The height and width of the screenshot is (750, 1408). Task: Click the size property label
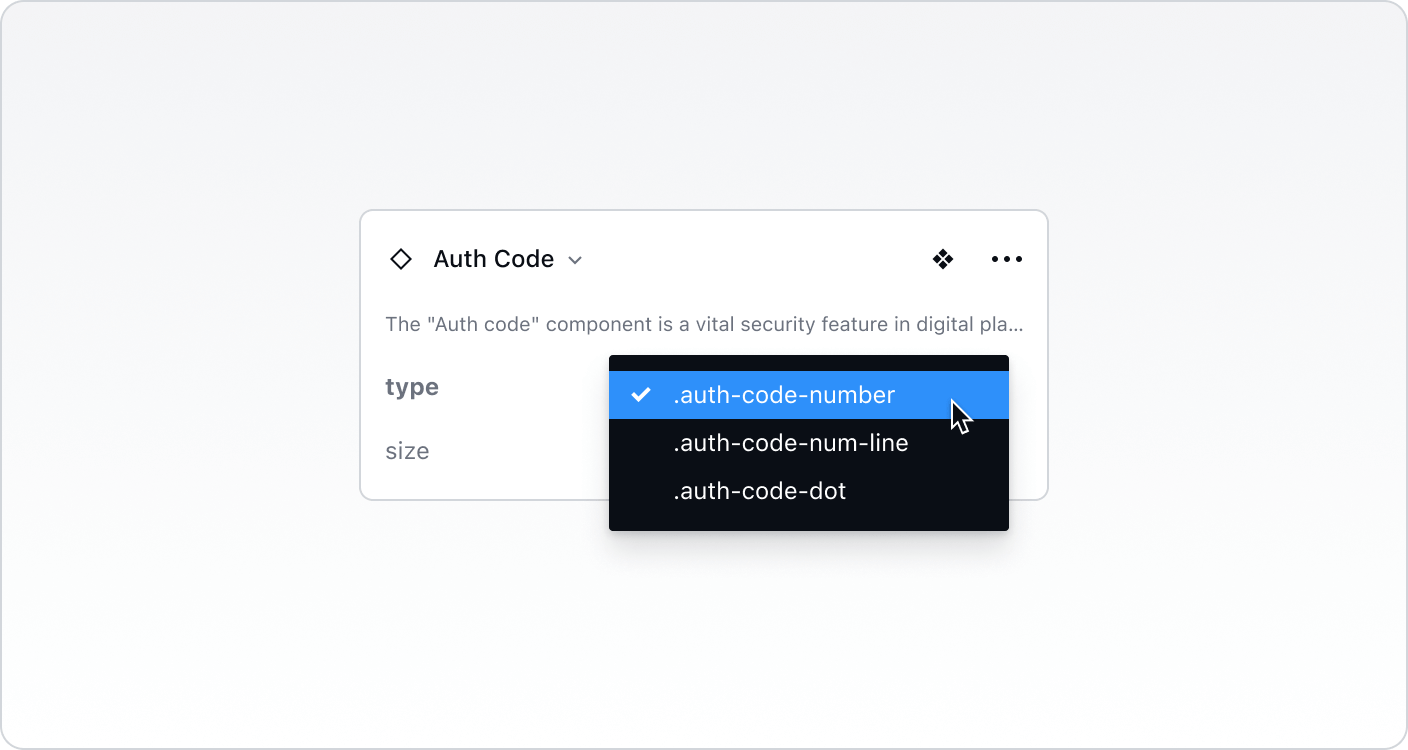point(407,451)
